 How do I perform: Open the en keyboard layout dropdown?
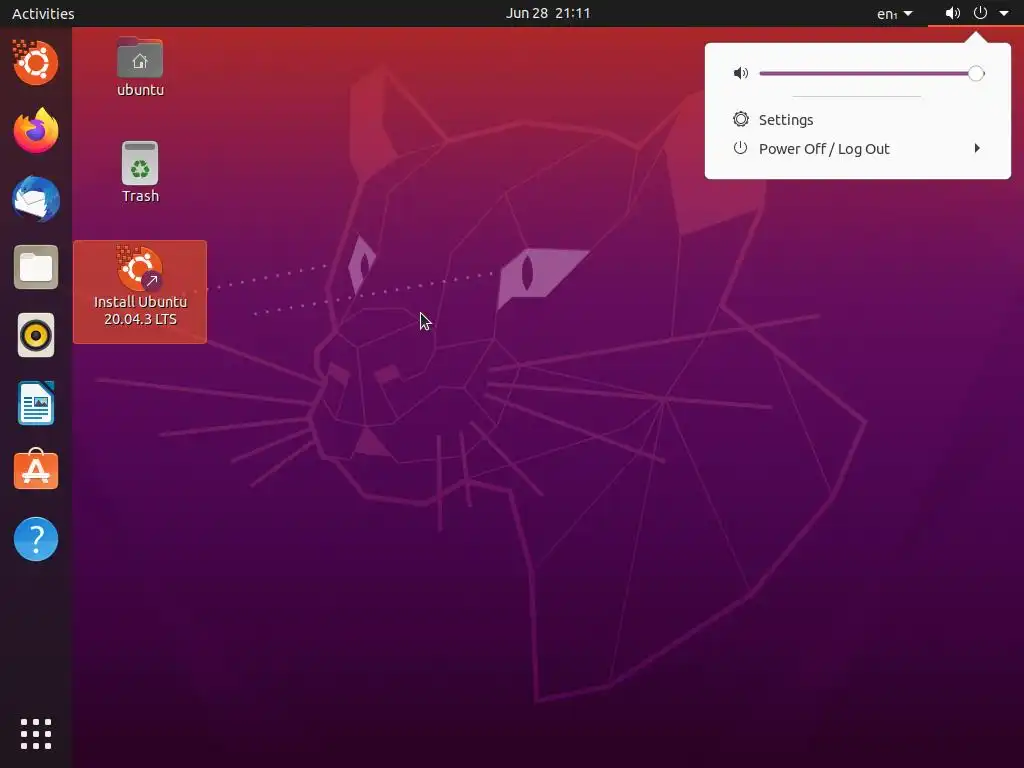(894, 13)
